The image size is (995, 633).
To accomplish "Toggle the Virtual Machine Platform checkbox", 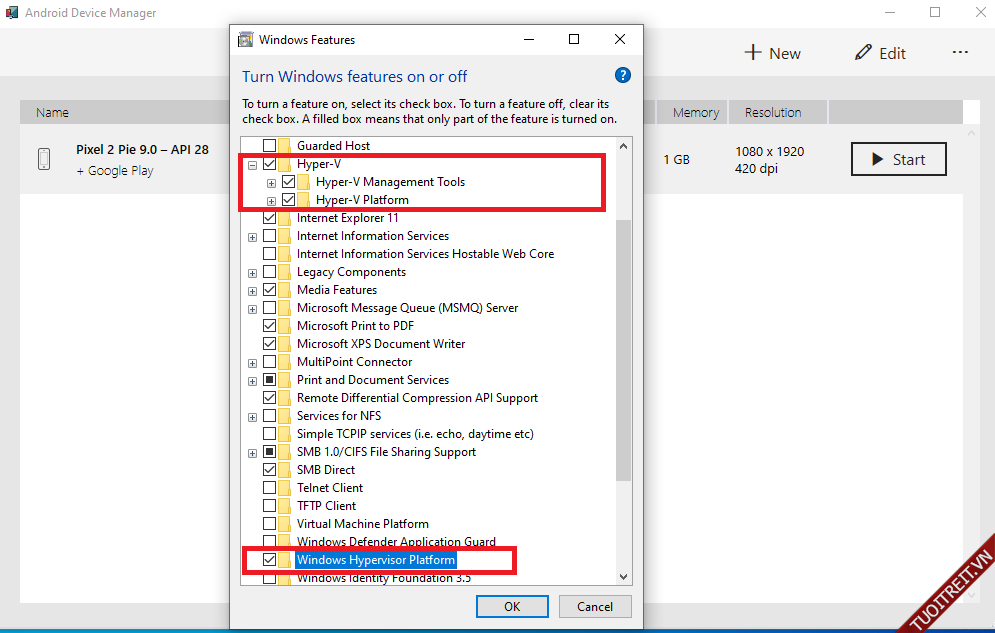I will tap(269, 524).
